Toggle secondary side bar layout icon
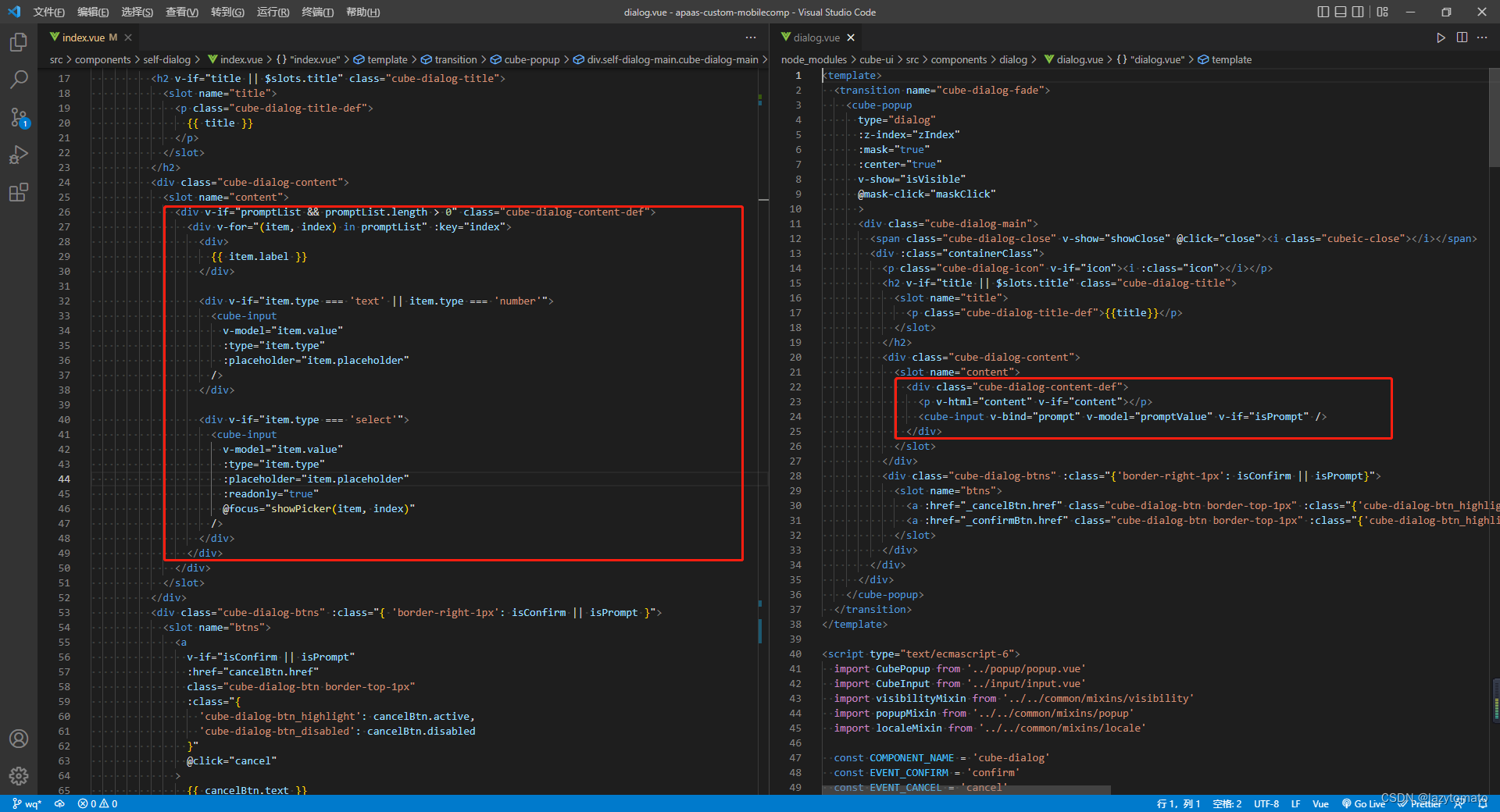The height and width of the screenshot is (812, 1500). click(1358, 12)
